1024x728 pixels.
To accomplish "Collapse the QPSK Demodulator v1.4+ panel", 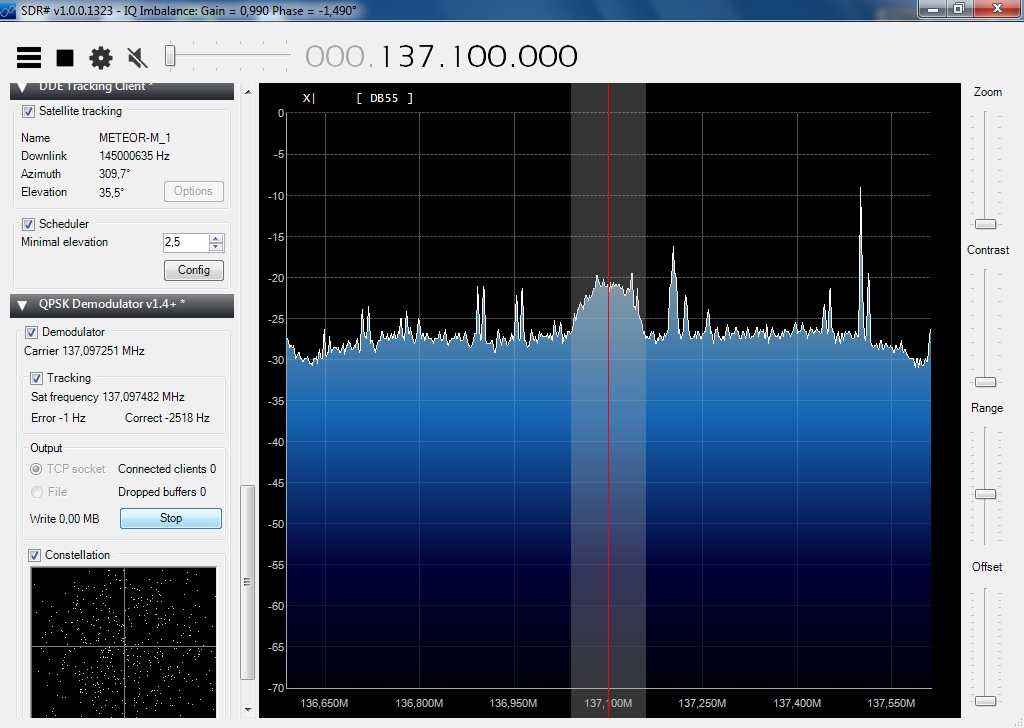I will click(22, 305).
